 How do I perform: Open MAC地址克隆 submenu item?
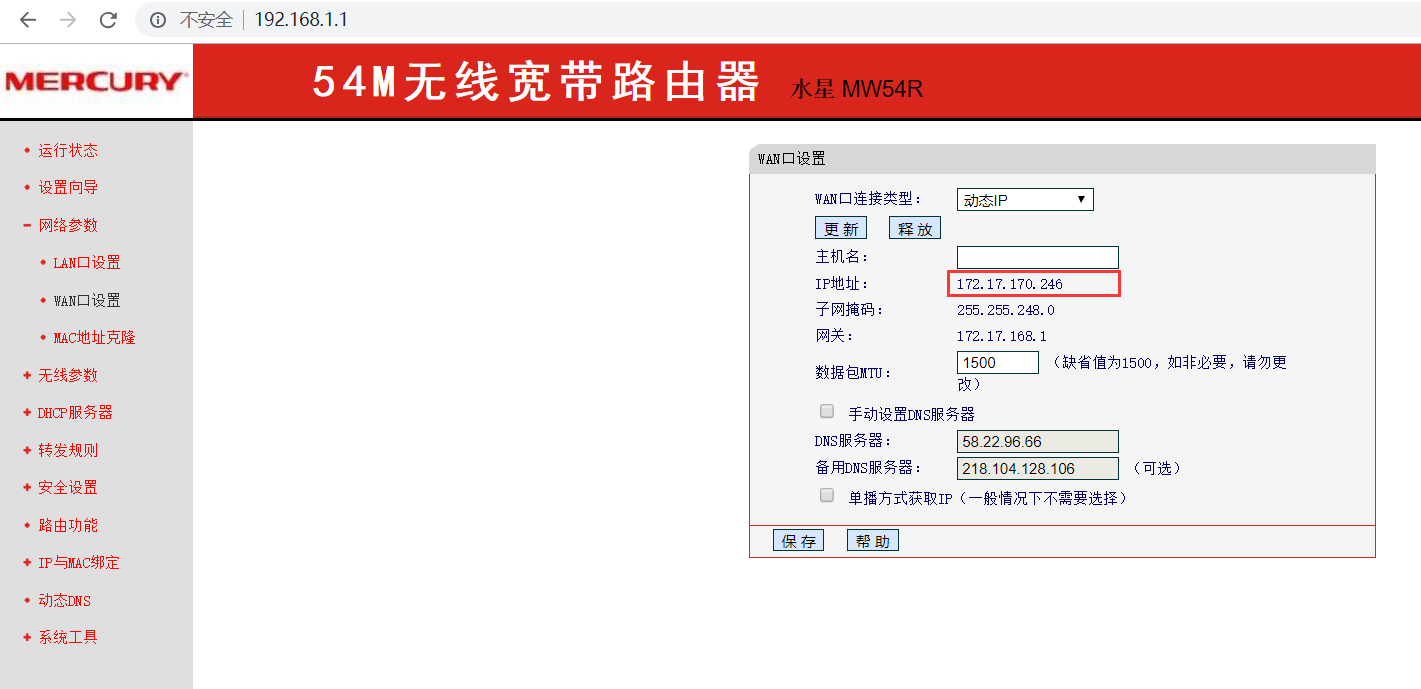coord(94,338)
